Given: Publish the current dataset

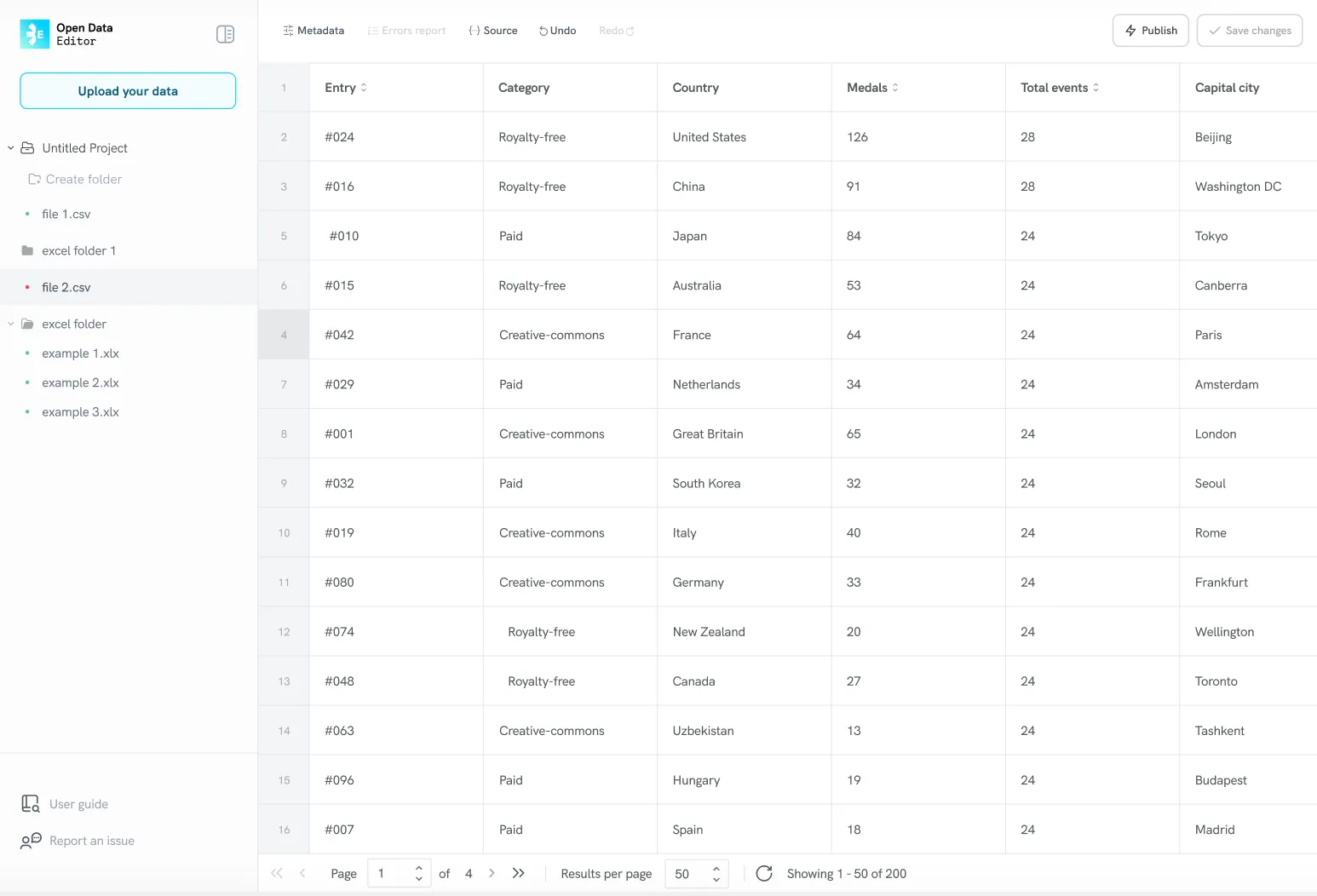Looking at the screenshot, I should tap(1150, 30).
